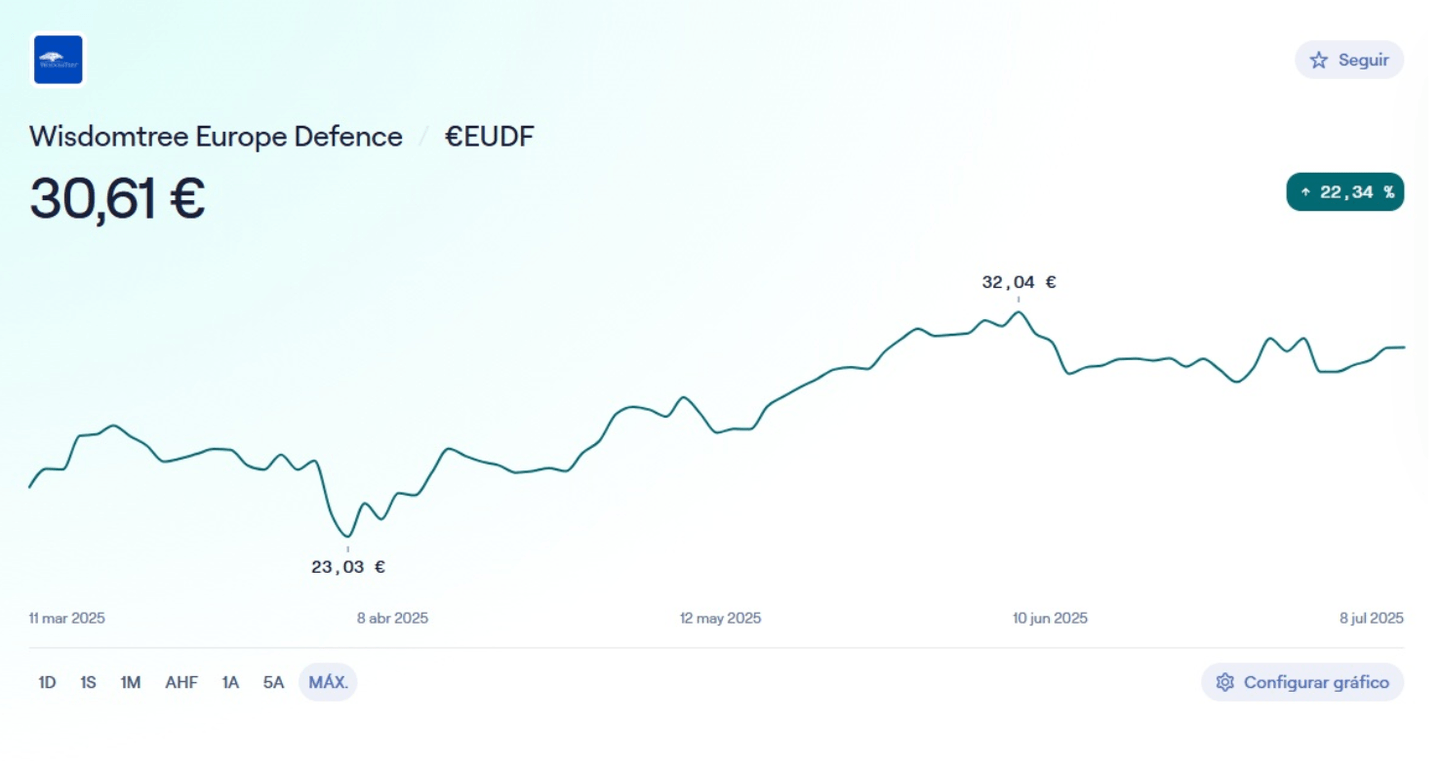Image resolution: width=1440 pixels, height=771 pixels.
Task: Select the 1A one-year view
Action: [230, 682]
